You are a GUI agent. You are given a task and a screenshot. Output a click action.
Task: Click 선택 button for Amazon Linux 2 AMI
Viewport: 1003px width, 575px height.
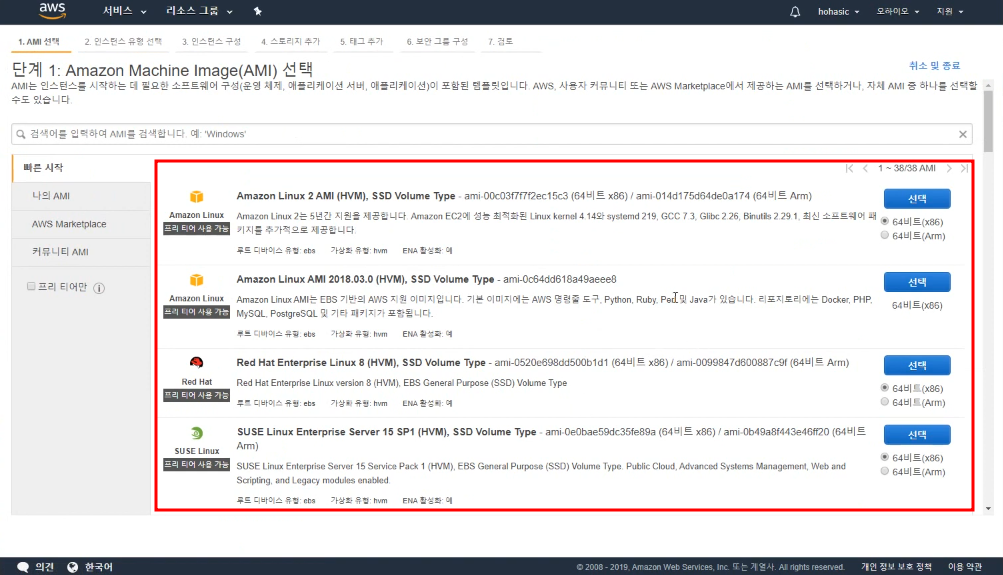[x=917, y=199]
